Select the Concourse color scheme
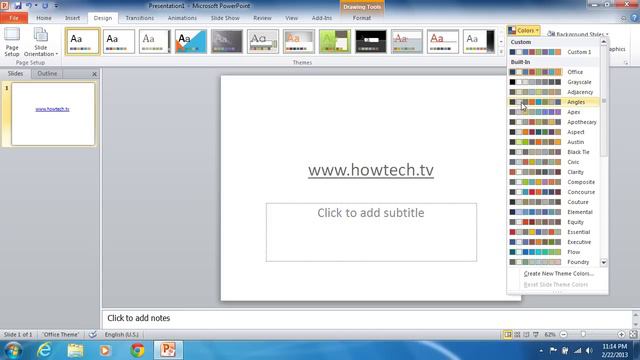Image resolution: width=640 pixels, height=360 pixels. click(x=553, y=192)
